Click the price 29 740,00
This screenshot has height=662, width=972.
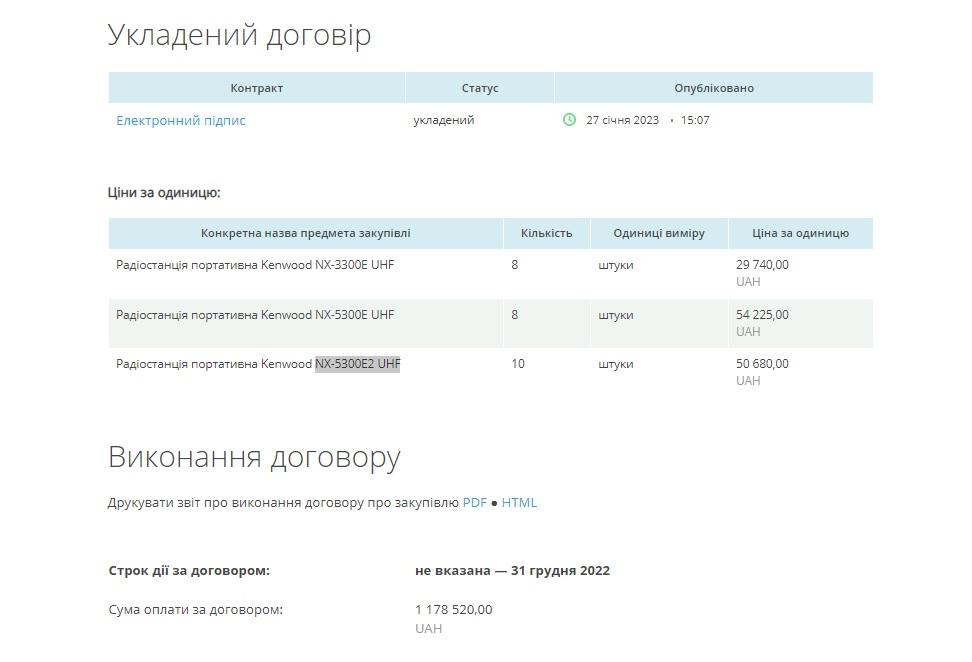[762, 265]
